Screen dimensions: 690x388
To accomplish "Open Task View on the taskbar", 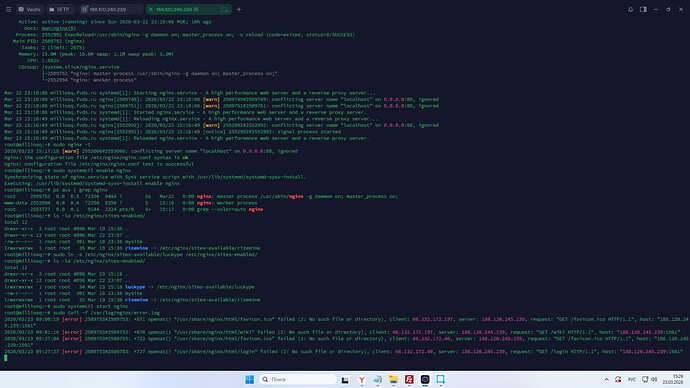I will tap(345, 380).
